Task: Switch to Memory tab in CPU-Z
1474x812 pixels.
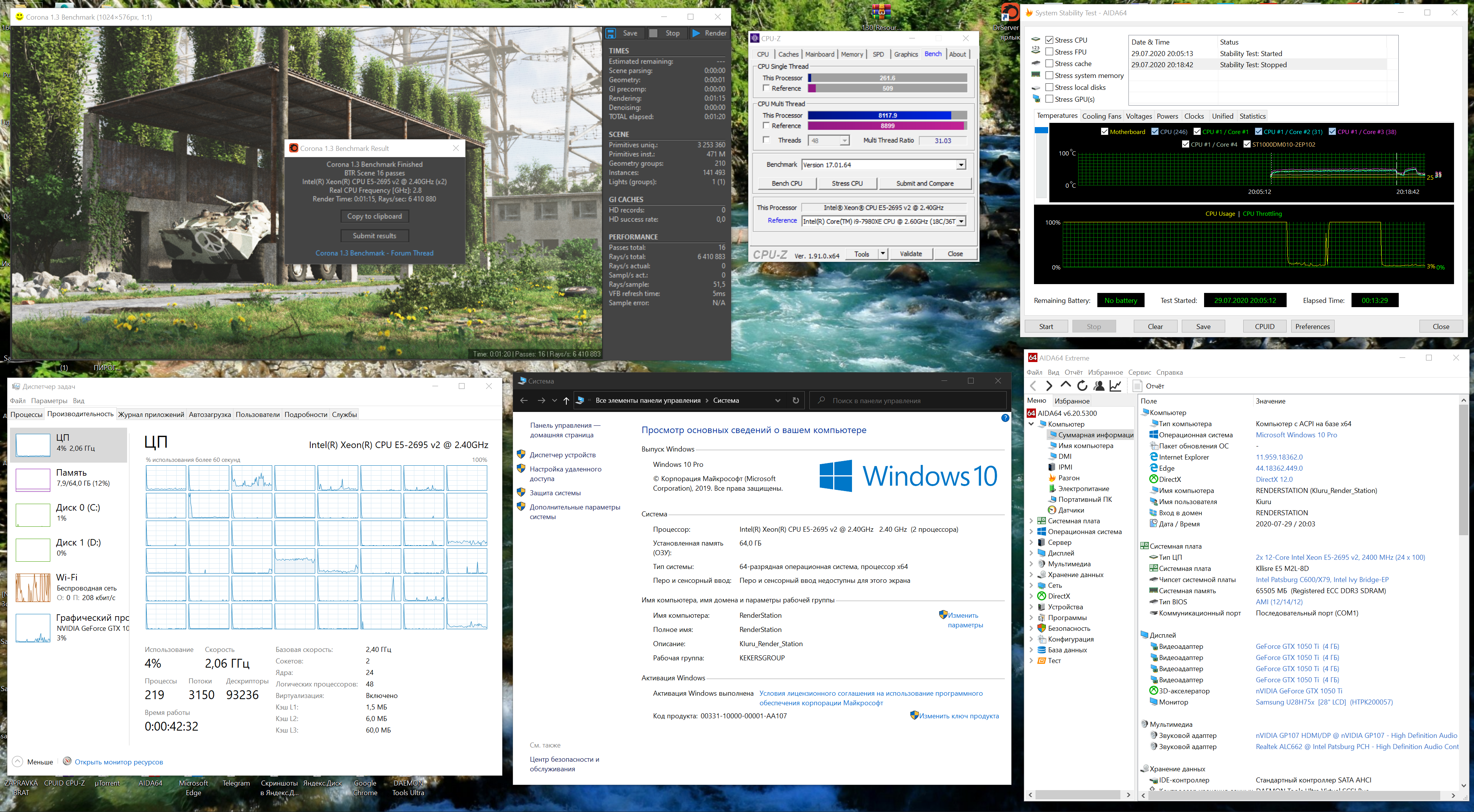Action: (852, 55)
